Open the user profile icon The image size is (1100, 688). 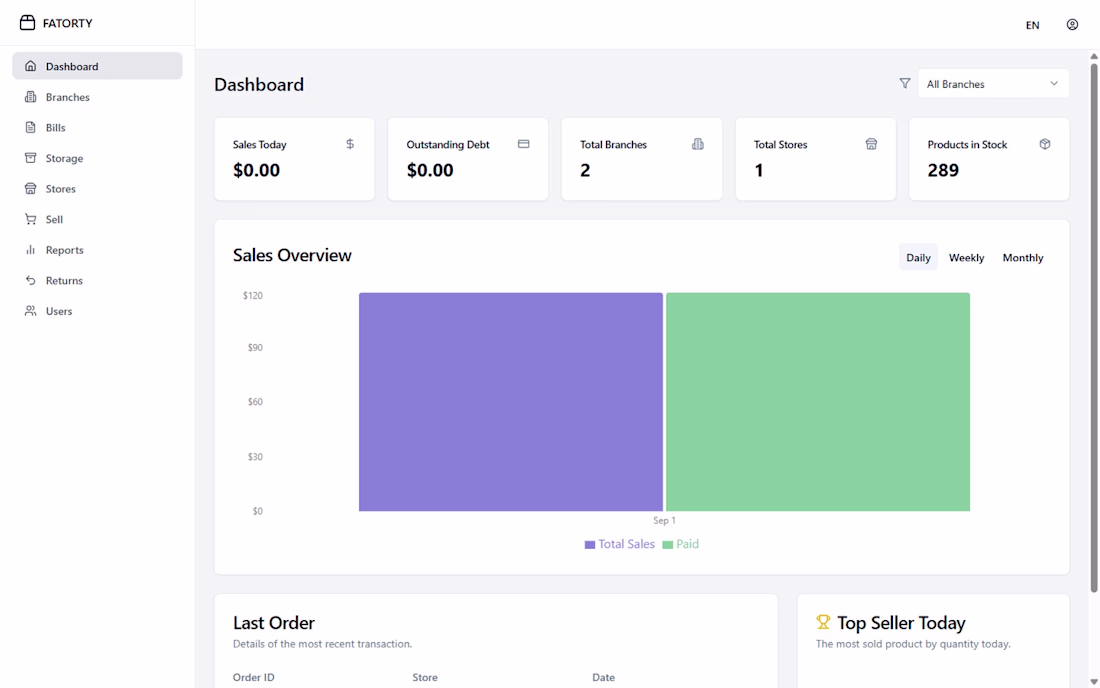point(1072,25)
